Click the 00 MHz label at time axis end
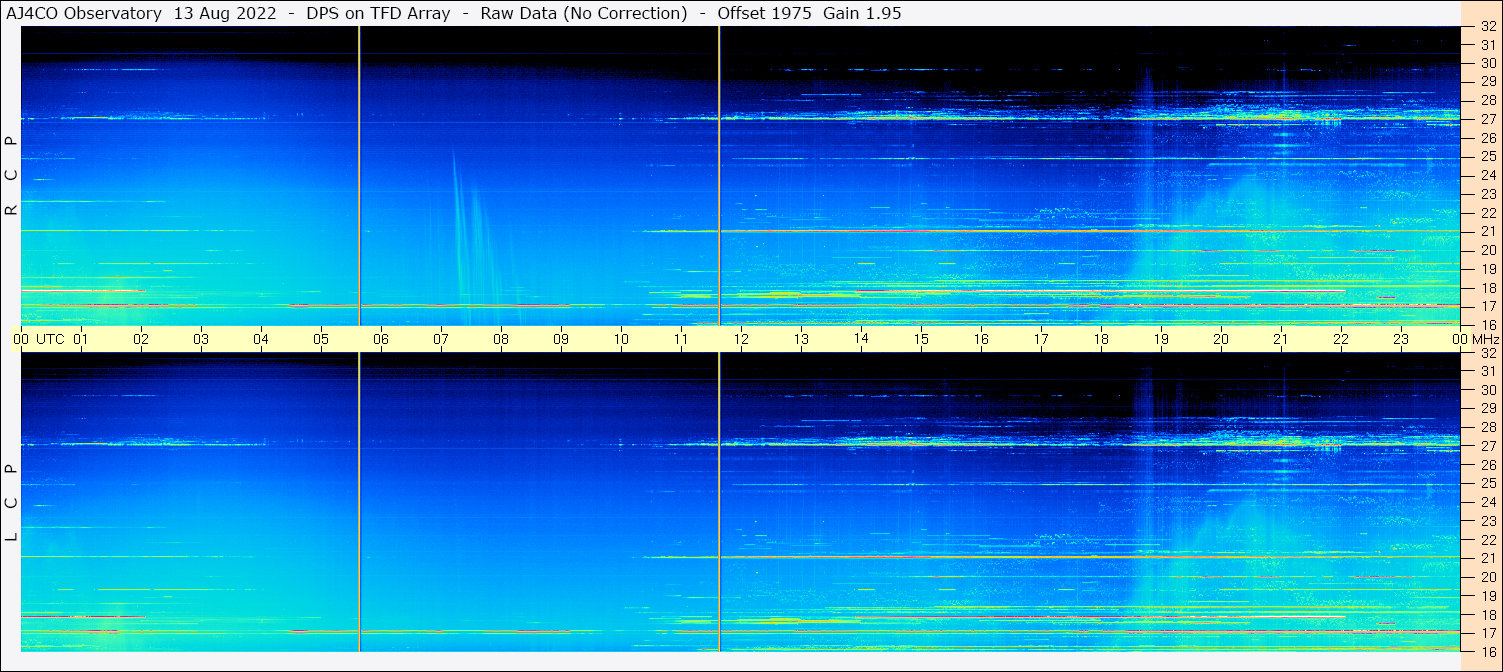The width and height of the screenshot is (1503, 672). 1475,339
